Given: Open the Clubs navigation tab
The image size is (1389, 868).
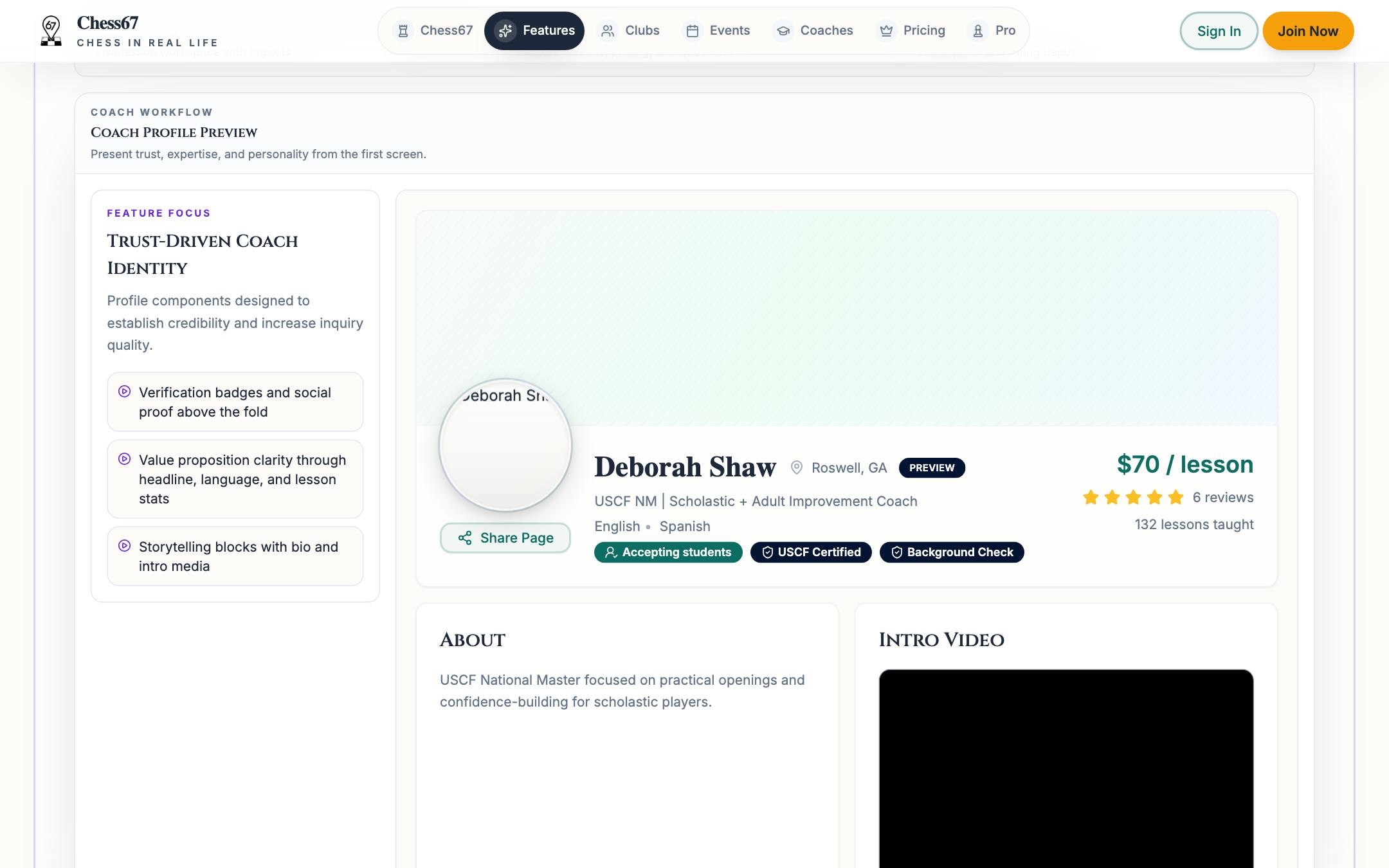Looking at the screenshot, I should [630, 31].
